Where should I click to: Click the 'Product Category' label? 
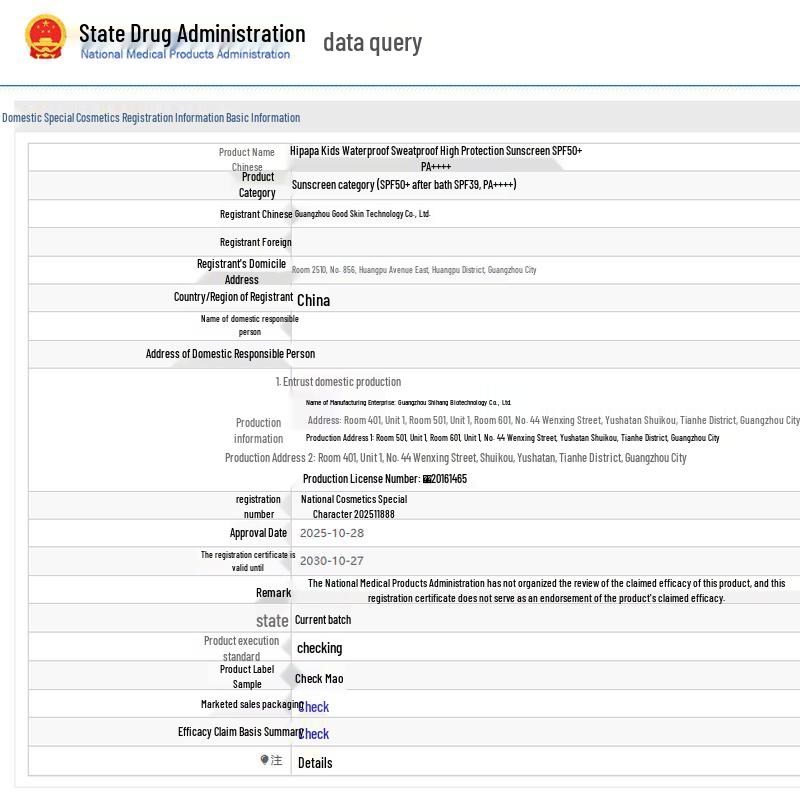(x=257, y=185)
